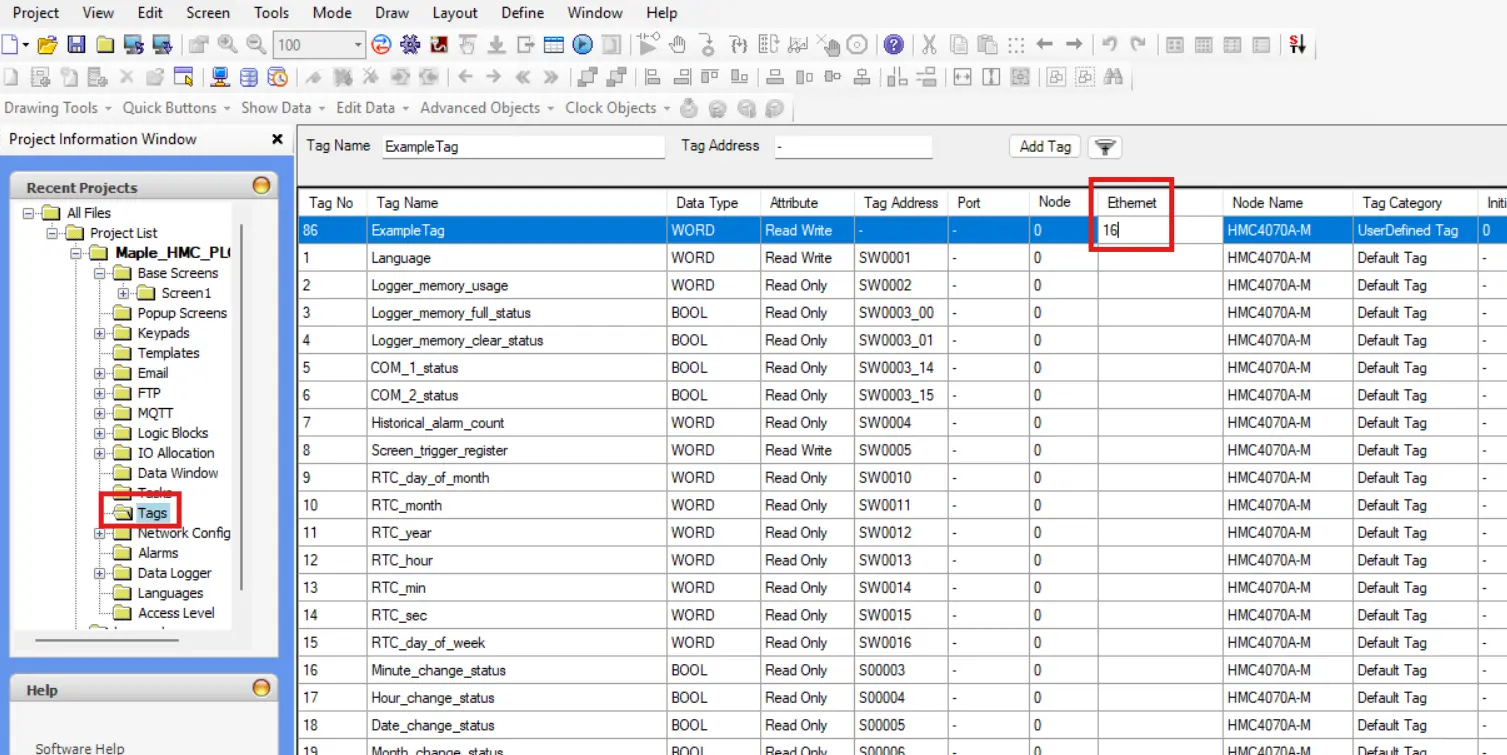This screenshot has width=1507, height=755.
Task: Run compile using the gear icon
Action: 410,44
